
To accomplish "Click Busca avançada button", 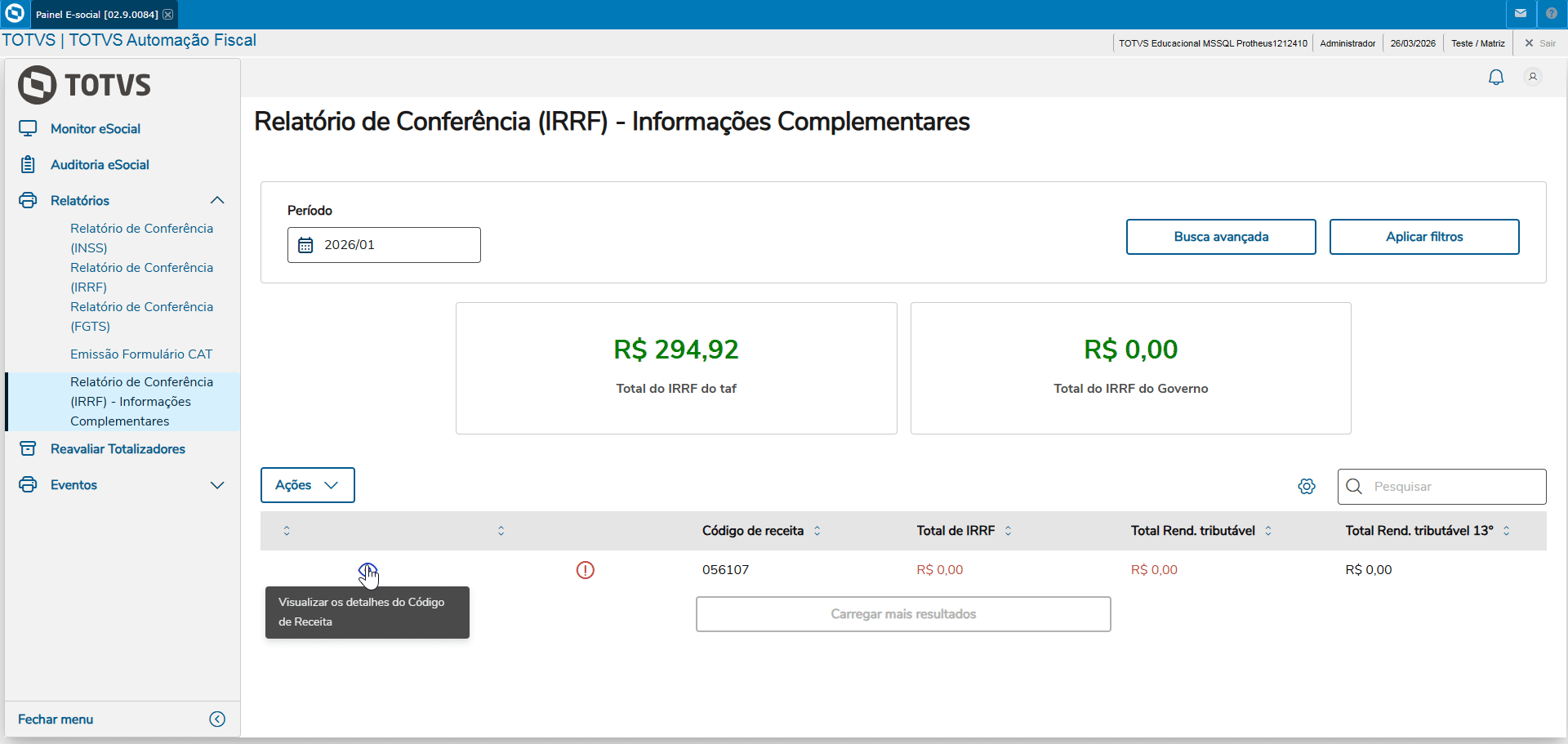I will [x=1221, y=237].
